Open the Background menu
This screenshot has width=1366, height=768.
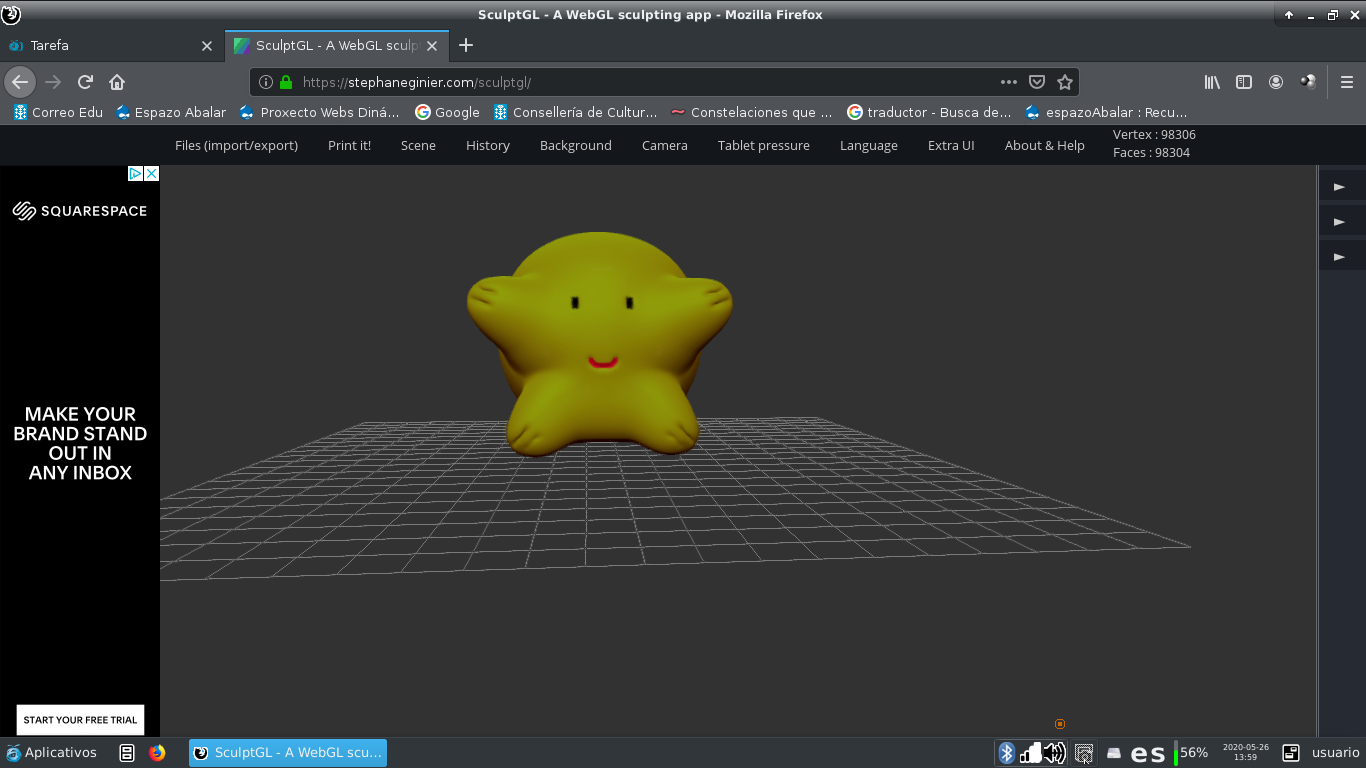coord(576,145)
